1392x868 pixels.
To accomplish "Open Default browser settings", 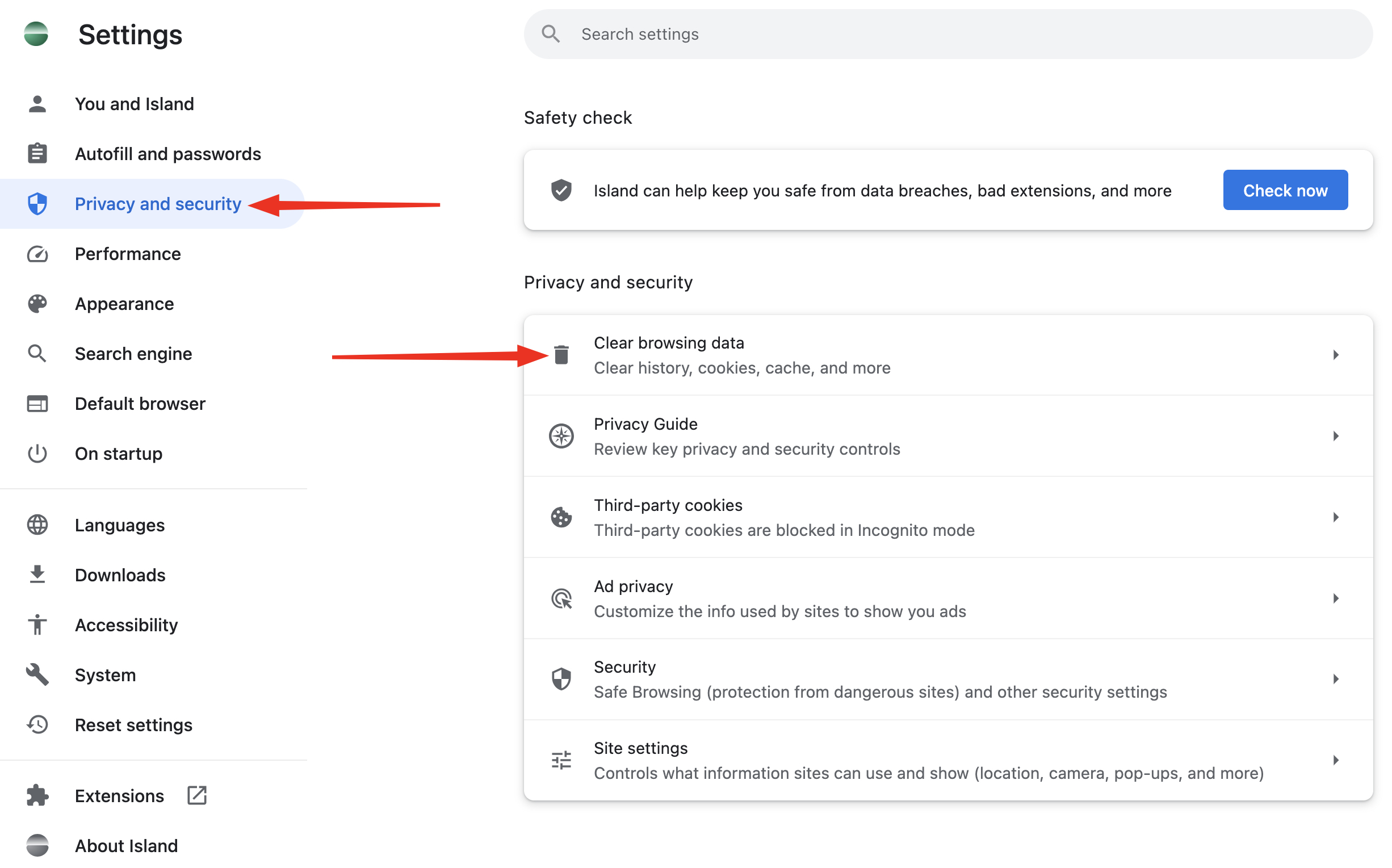I will (152, 404).
